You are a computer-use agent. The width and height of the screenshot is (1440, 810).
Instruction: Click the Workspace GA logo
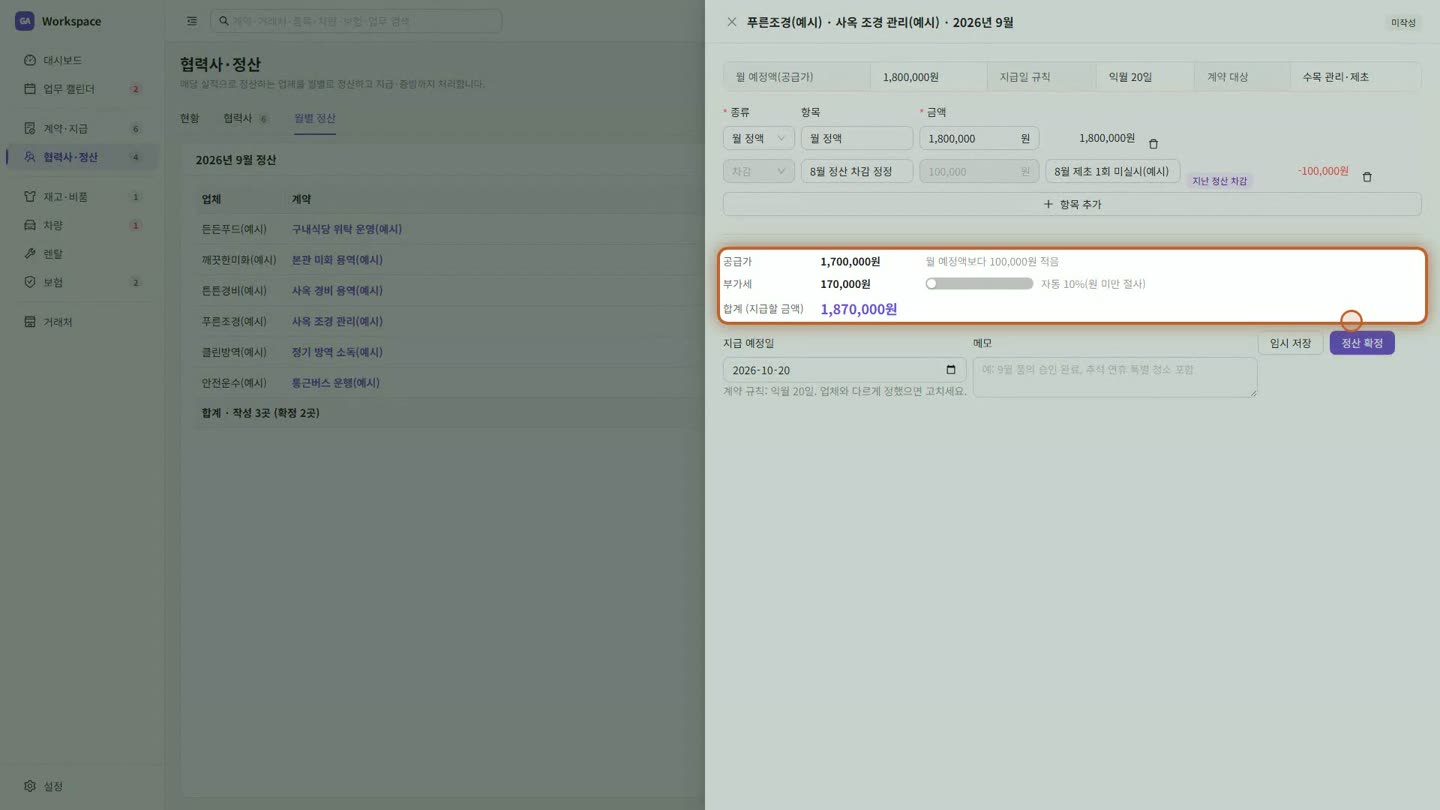[24, 21]
